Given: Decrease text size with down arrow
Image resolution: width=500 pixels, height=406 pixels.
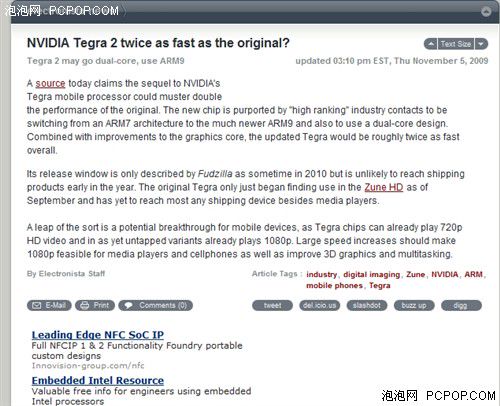Looking at the screenshot, I should 481,44.
